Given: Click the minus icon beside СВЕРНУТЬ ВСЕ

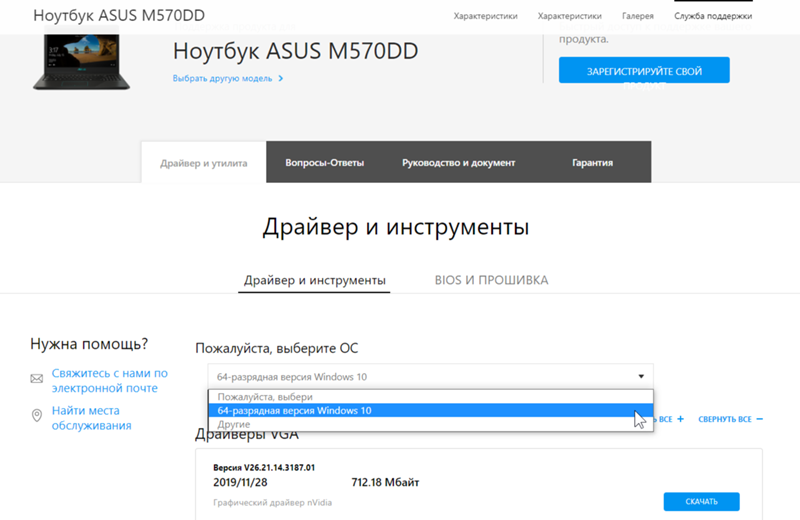Looking at the screenshot, I should click(759, 419).
